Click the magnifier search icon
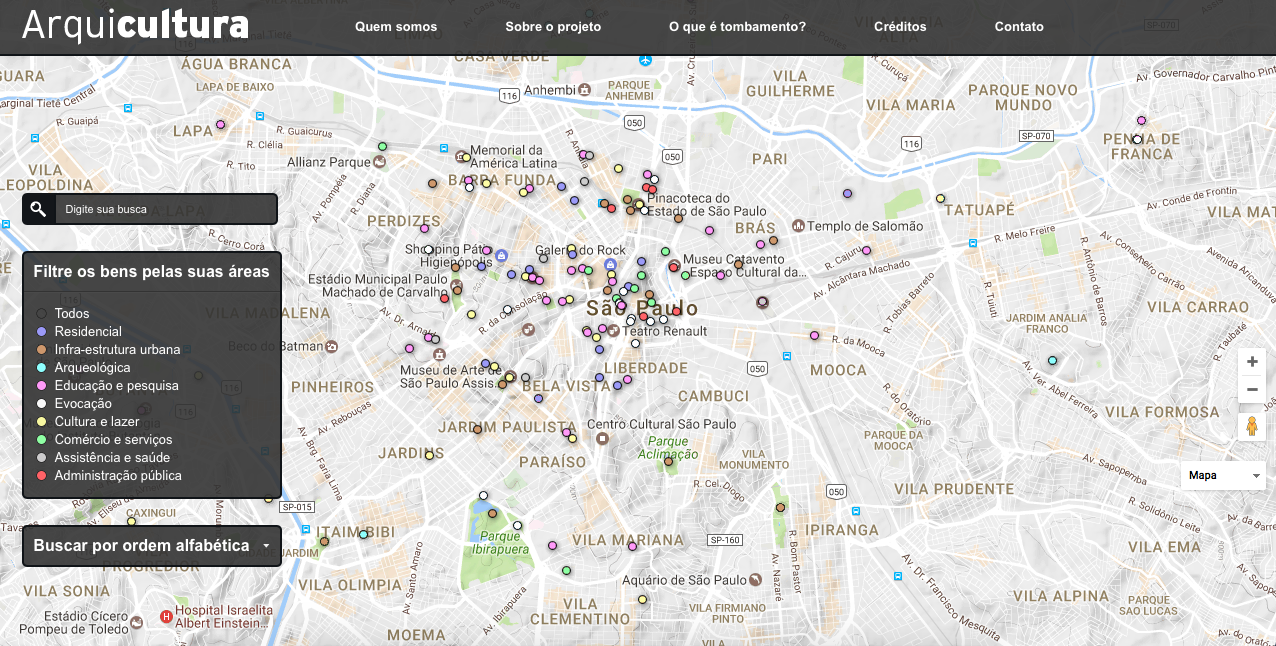The height and width of the screenshot is (646, 1276). click(x=38, y=209)
